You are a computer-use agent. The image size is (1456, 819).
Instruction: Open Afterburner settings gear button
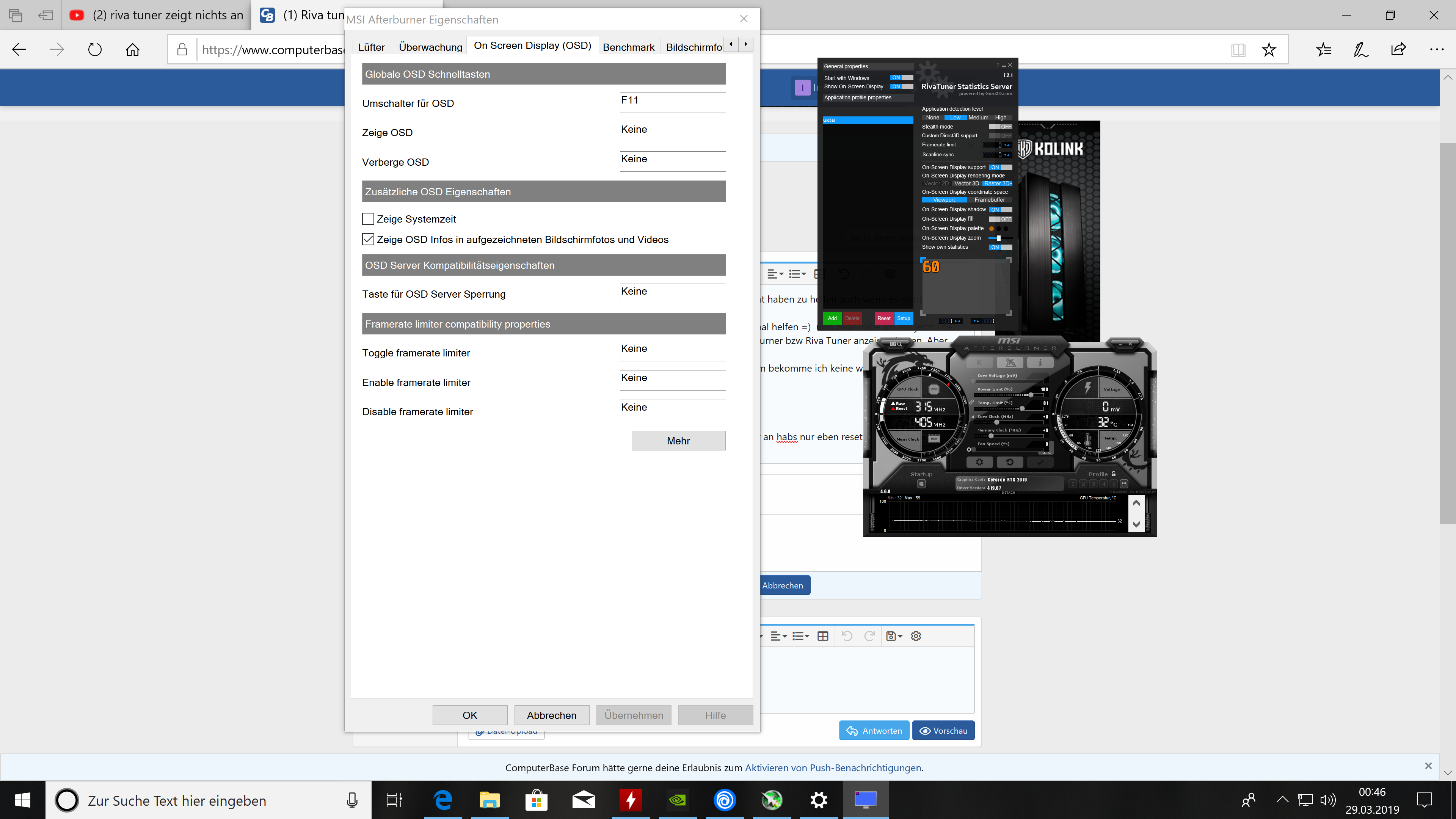coord(979,462)
